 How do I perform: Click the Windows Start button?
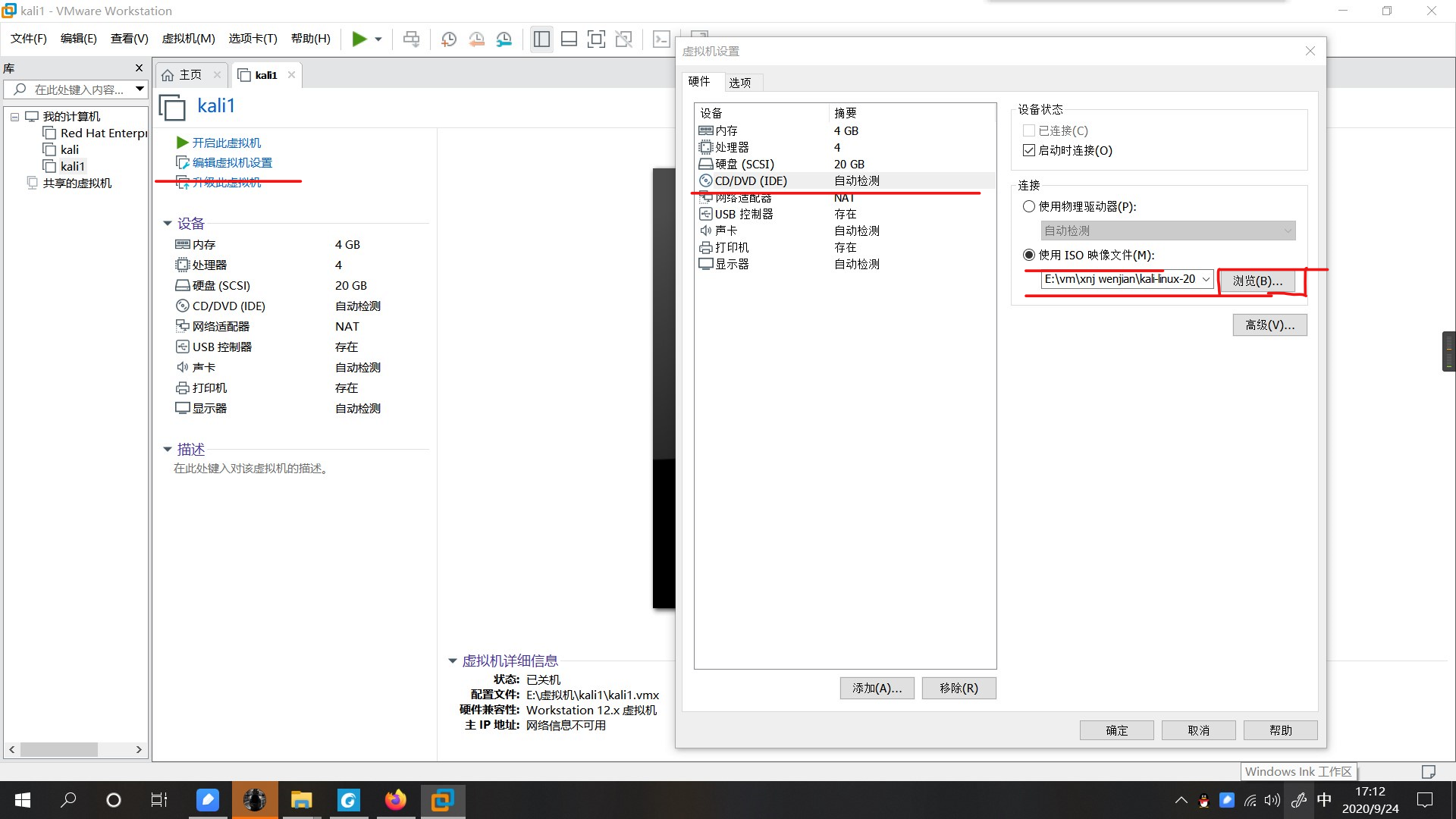pyautogui.click(x=23, y=800)
